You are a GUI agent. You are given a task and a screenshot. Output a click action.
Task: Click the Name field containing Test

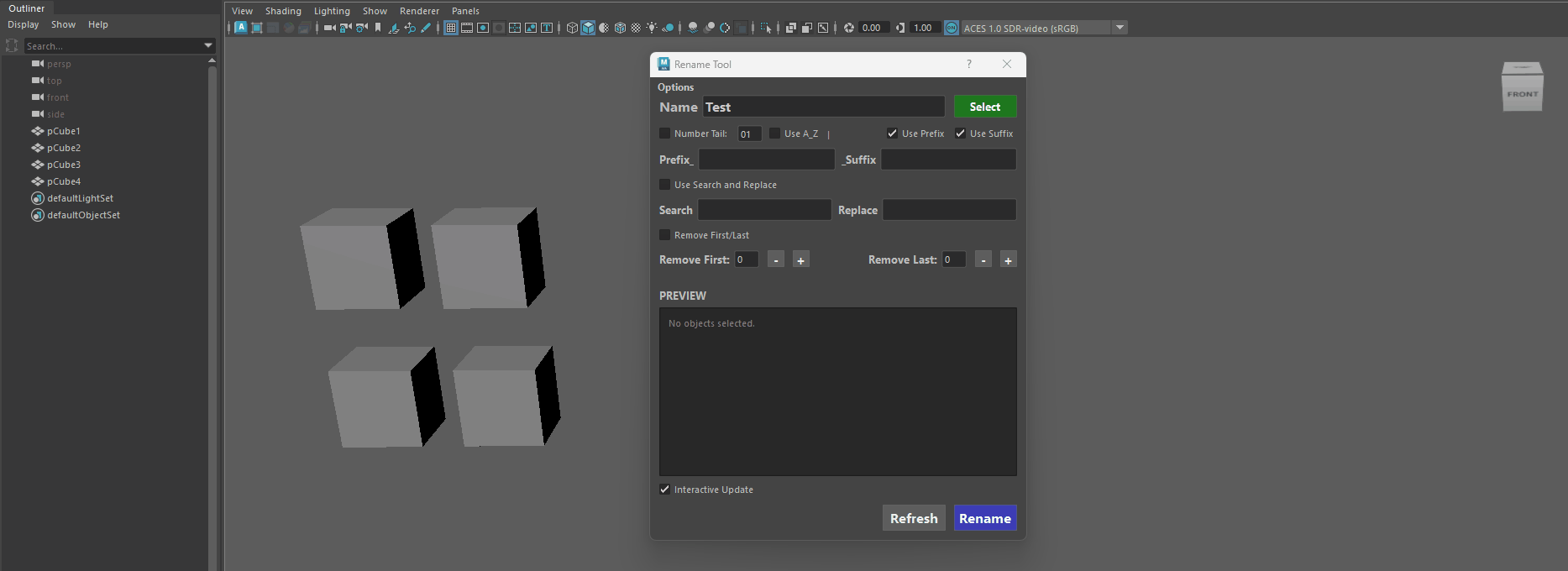click(x=824, y=107)
